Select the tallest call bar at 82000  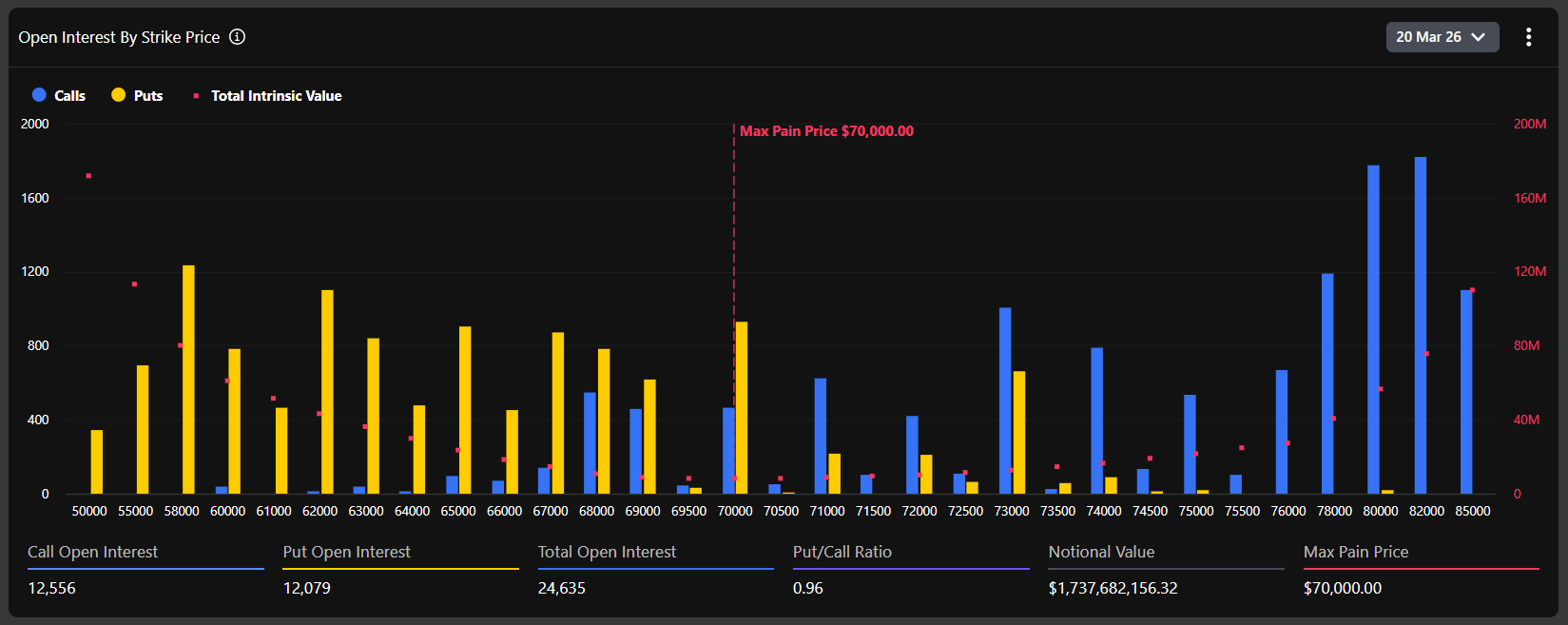1420,325
